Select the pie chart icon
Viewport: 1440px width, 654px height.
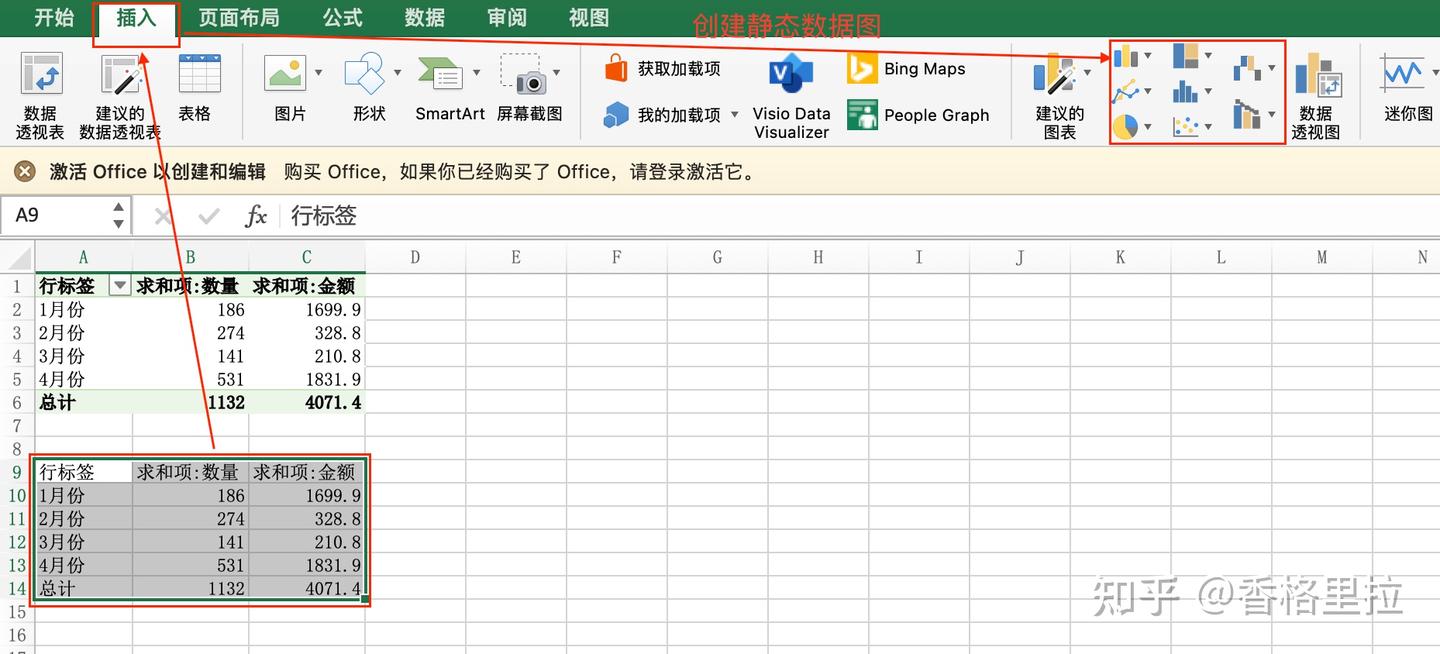coord(1126,127)
